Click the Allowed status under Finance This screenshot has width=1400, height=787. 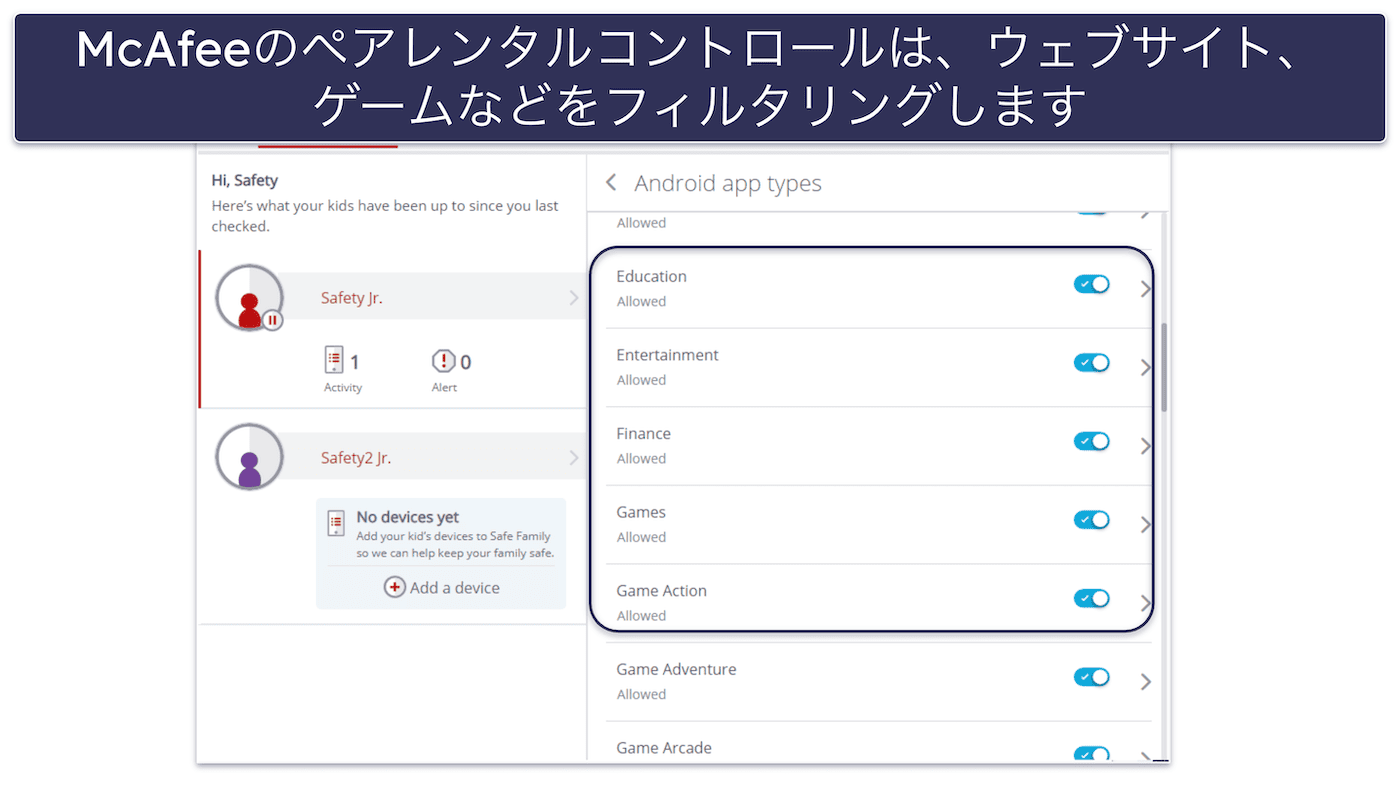pos(641,458)
